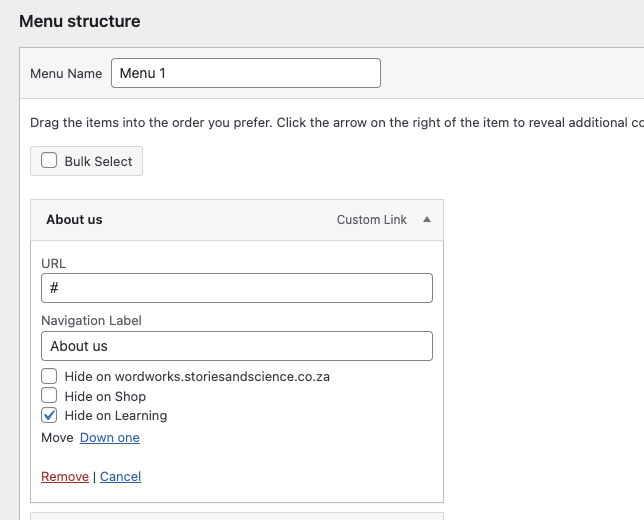
Task: Click the Menu structure heading
Action: 80,21
